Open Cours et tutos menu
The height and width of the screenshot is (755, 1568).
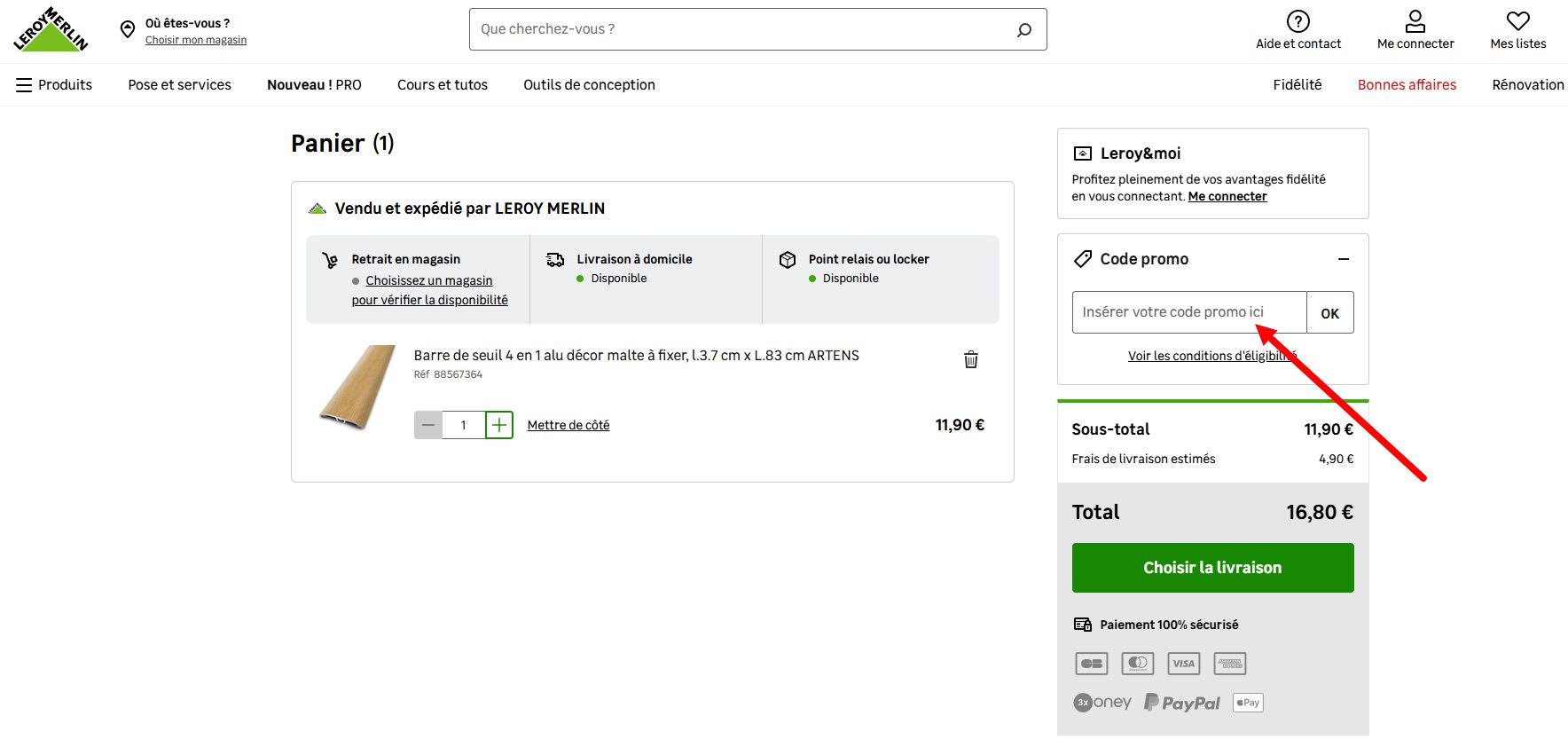point(443,85)
